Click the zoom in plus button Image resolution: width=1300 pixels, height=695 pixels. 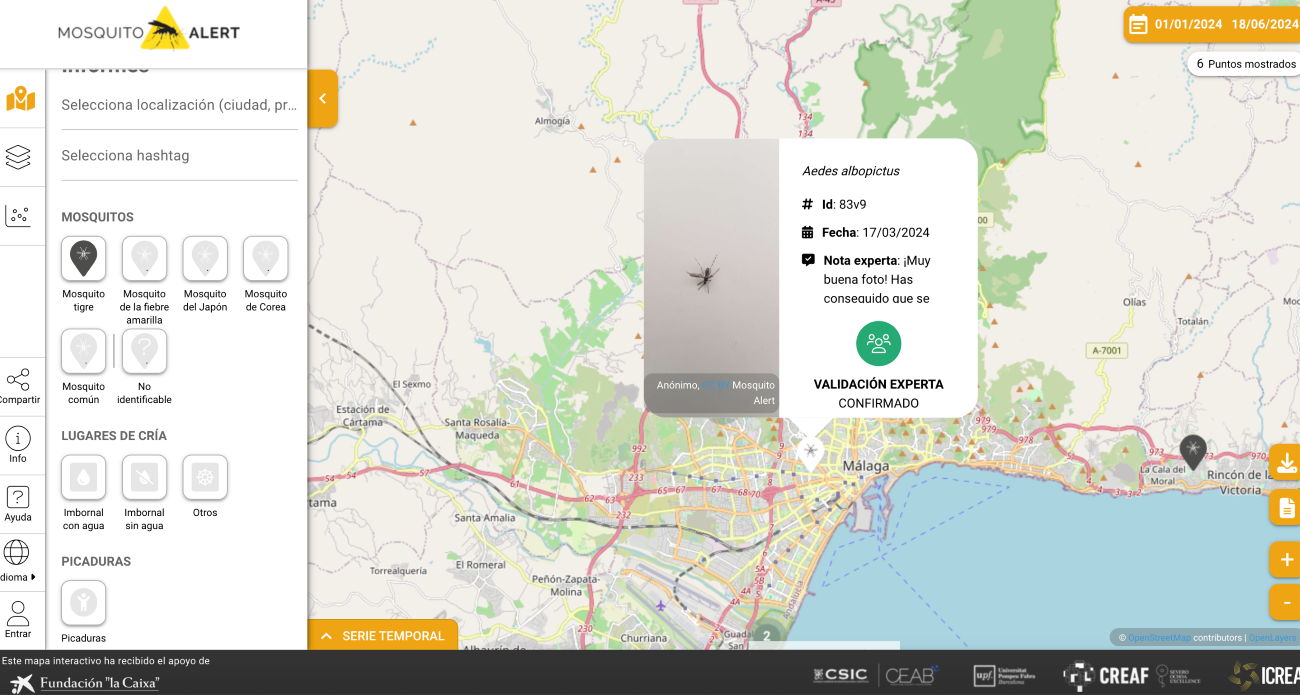tap(1285, 559)
